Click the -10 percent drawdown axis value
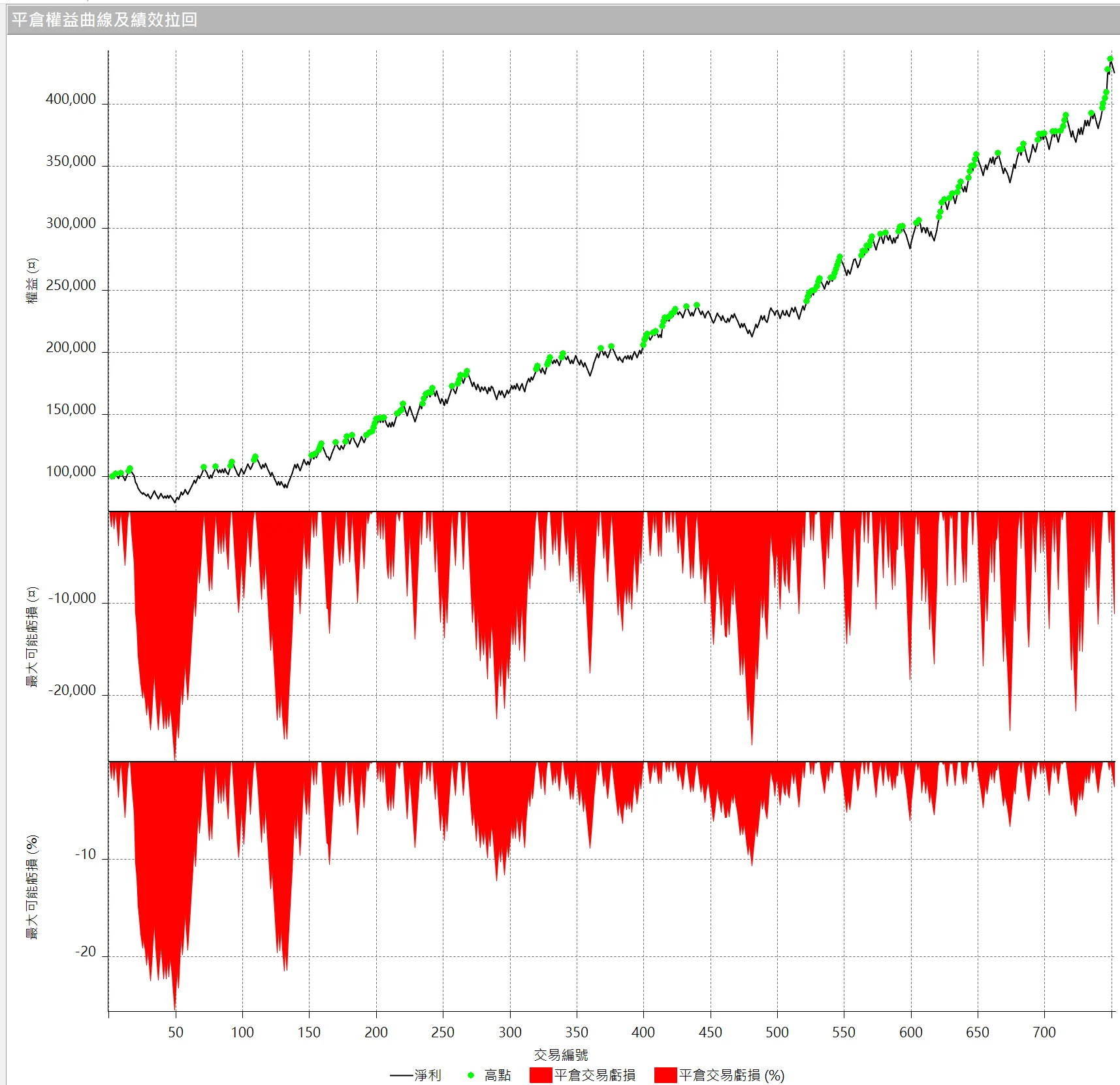 (x=86, y=854)
